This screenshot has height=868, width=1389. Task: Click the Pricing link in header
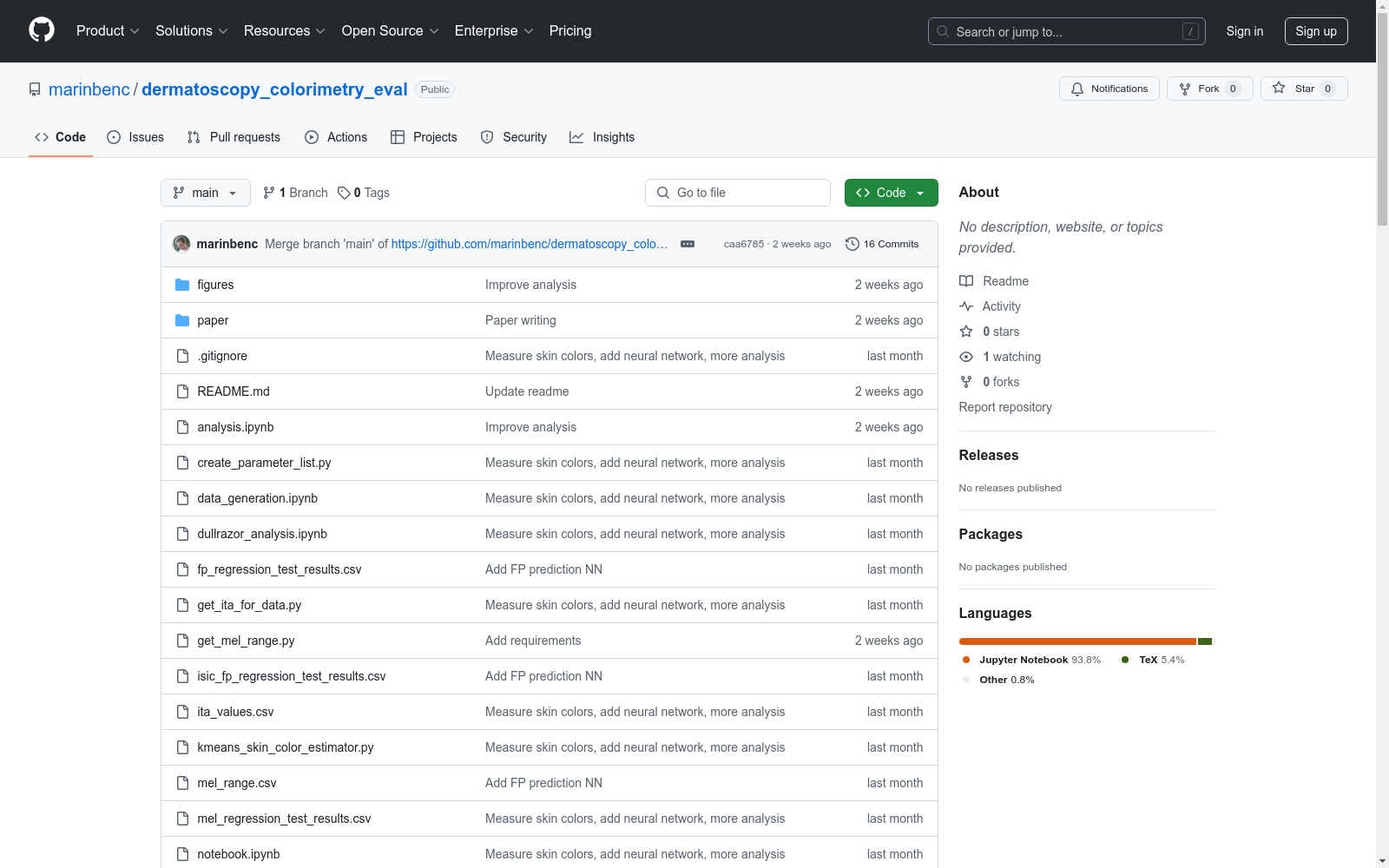570,31
